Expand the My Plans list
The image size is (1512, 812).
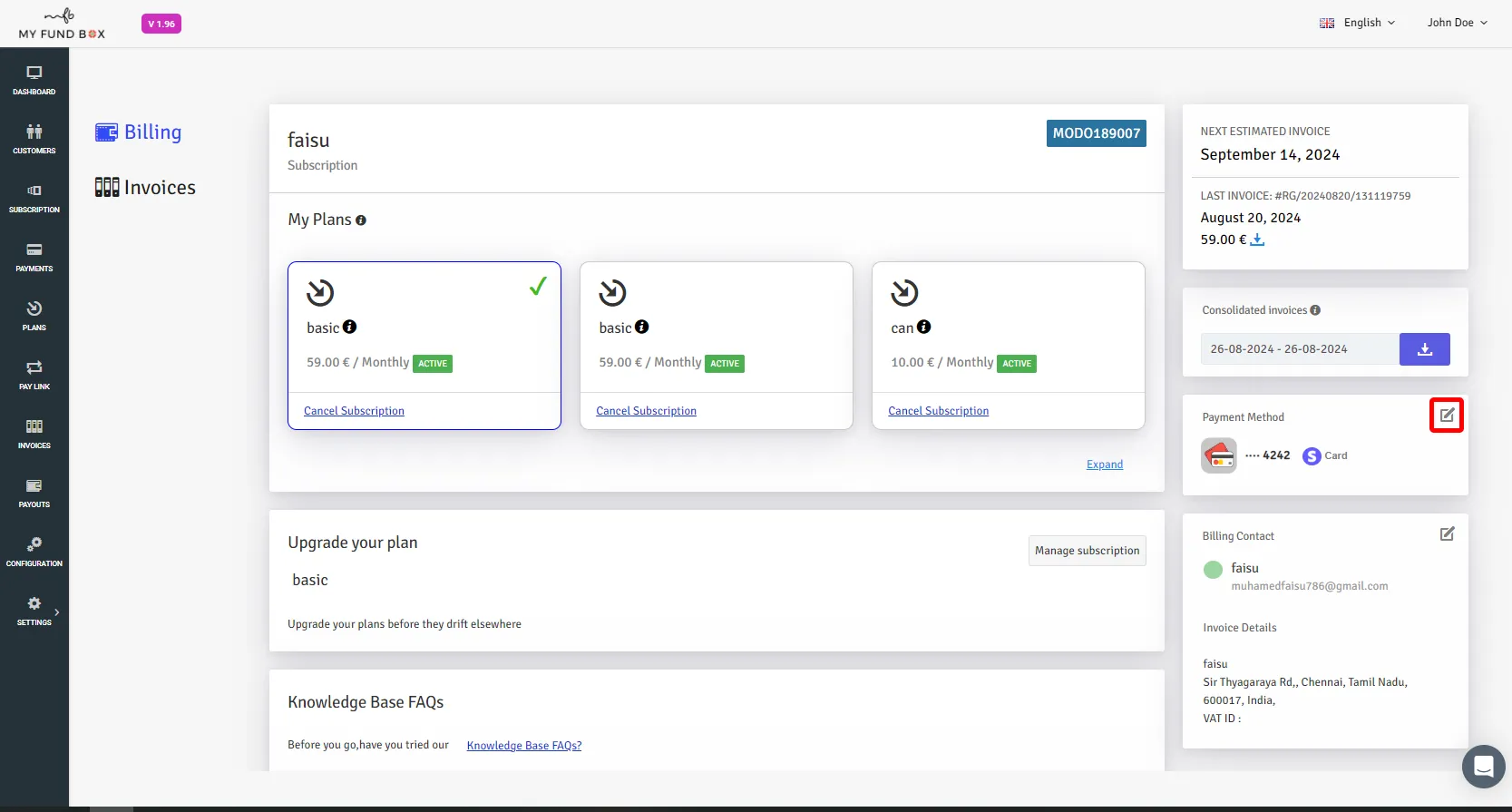(x=1105, y=465)
